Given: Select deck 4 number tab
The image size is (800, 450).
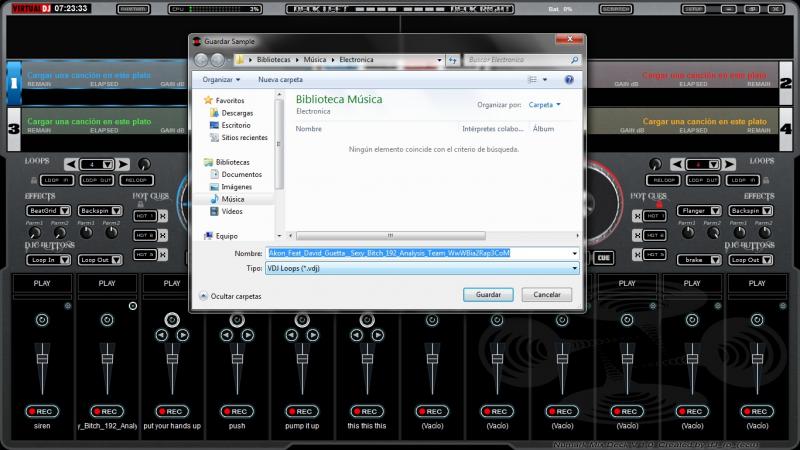Looking at the screenshot, I should [786, 129].
